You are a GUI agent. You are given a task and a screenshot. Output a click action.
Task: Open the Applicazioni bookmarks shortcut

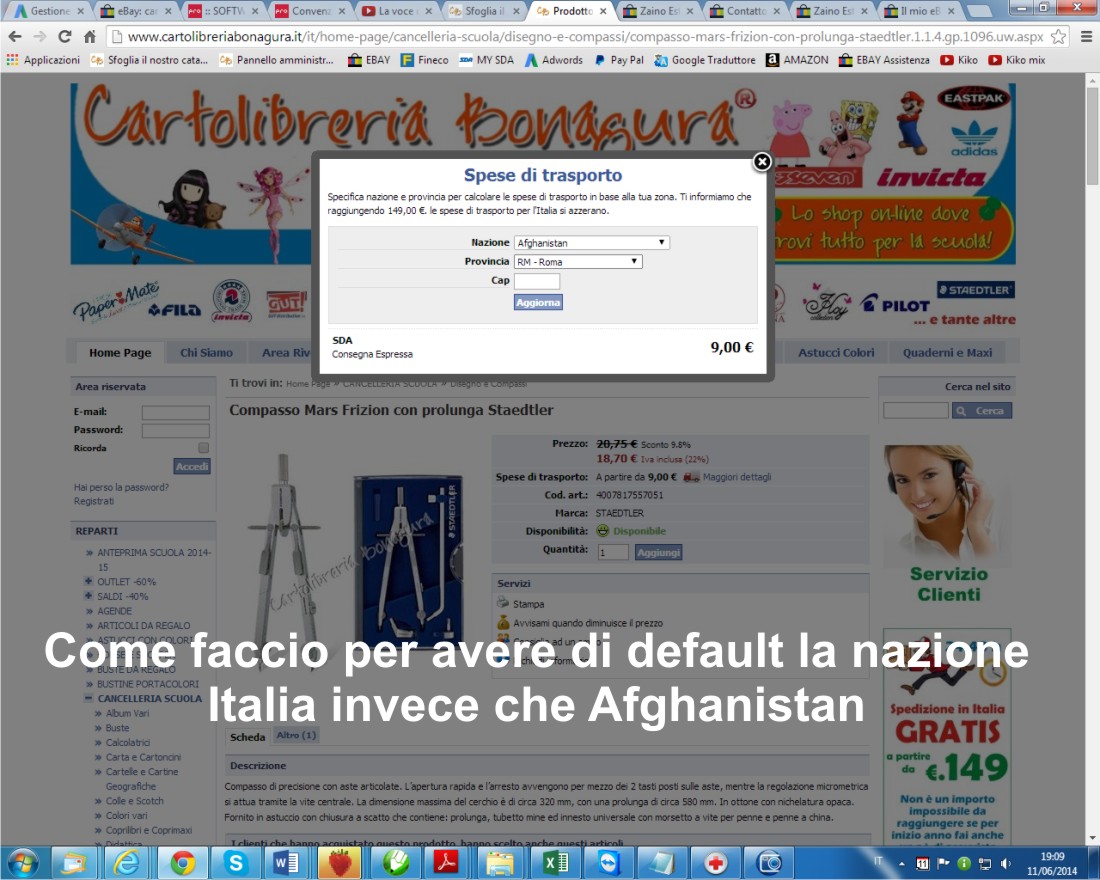point(43,60)
